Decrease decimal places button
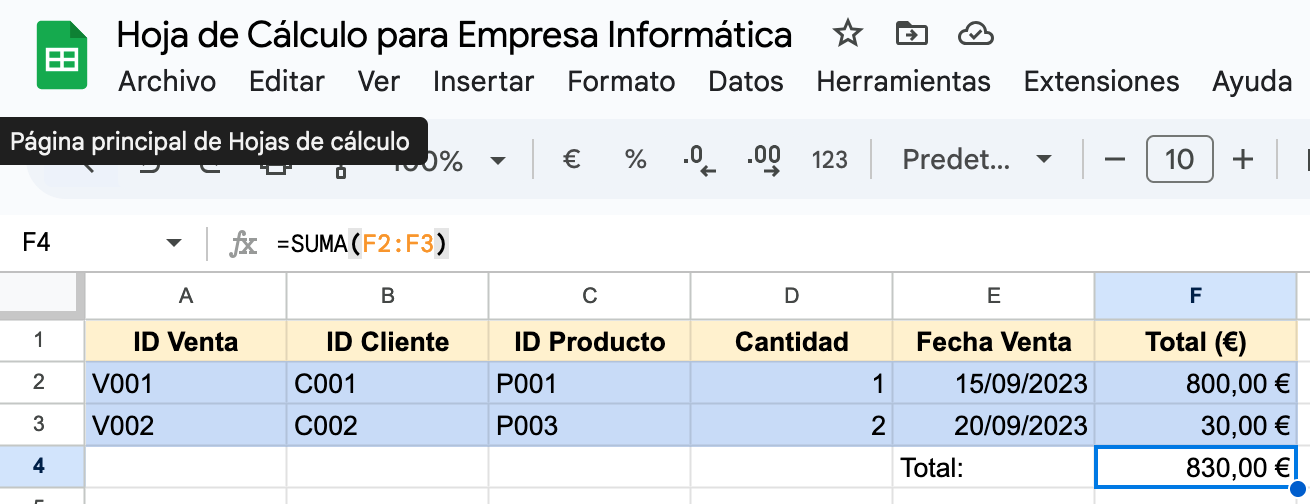Screen dimensions: 1310x504 [699, 159]
